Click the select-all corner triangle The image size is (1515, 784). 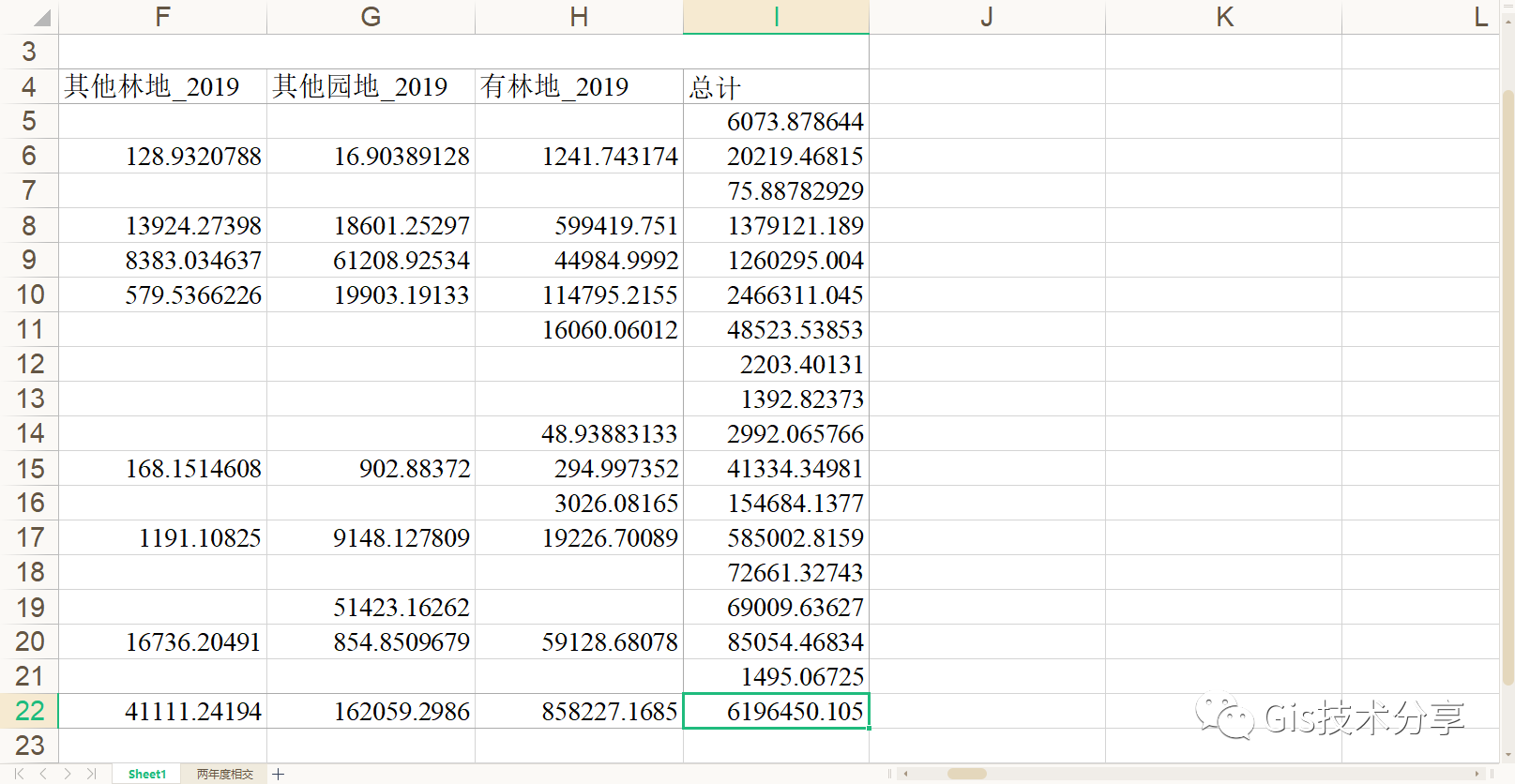click(x=41, y=18)
